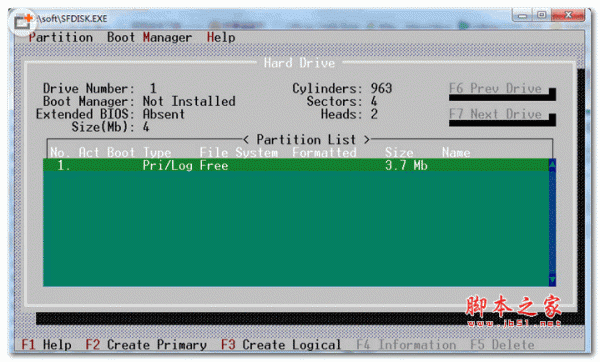Click the 'Partition List' title
This screenshot has width=600, height=362.
point(306,140)
